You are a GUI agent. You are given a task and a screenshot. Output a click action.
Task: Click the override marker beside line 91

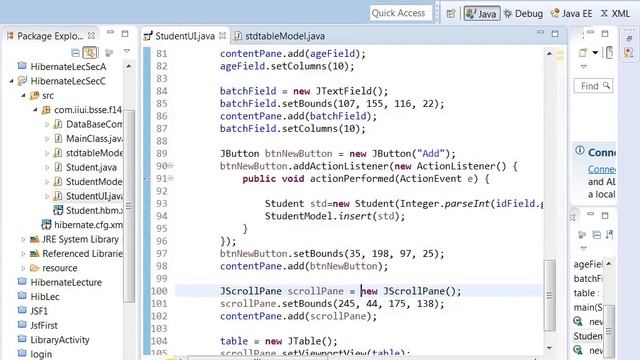coord(147,178)
